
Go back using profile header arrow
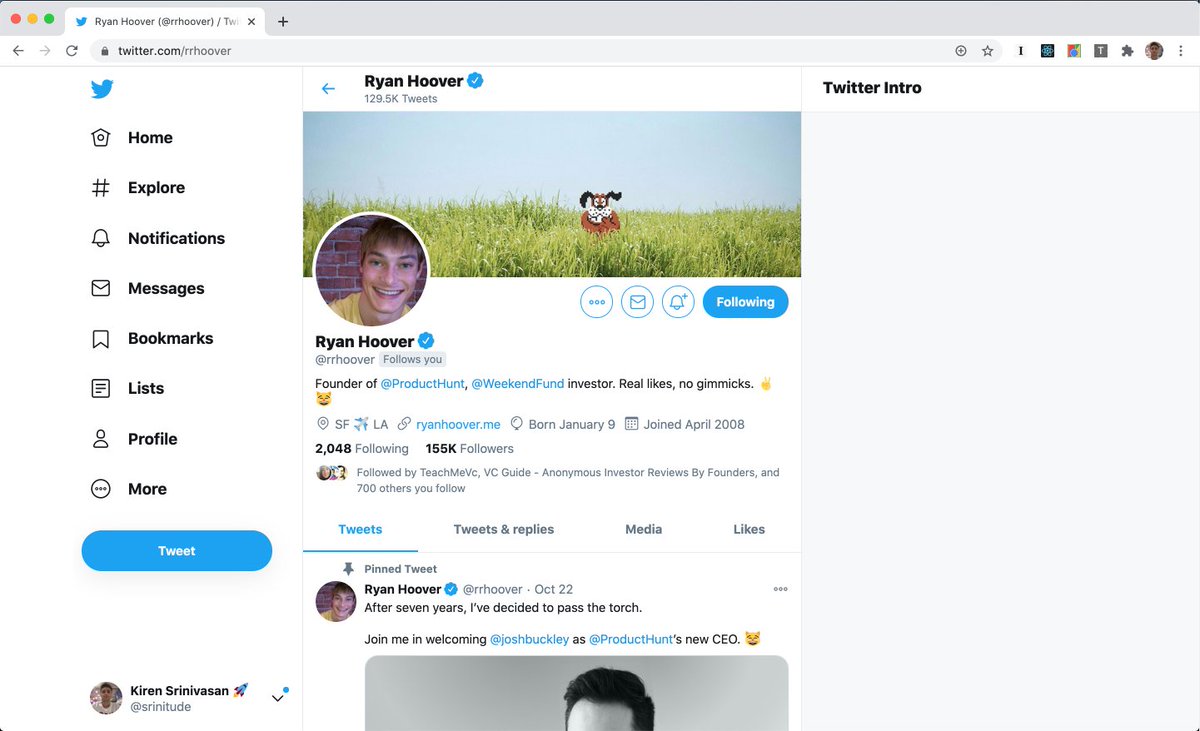point(328,89)
